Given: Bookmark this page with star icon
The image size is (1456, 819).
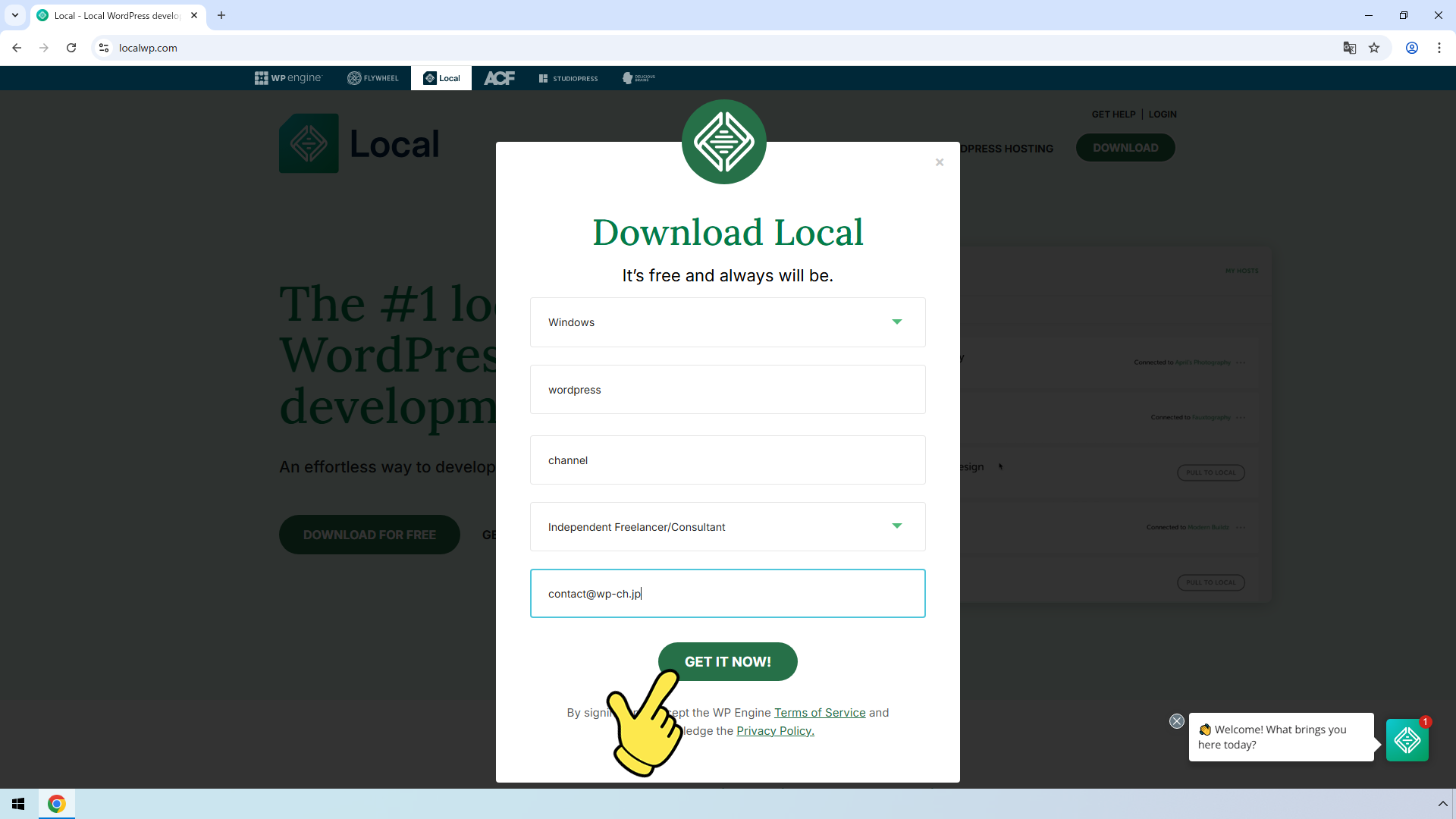Looking at the screenshot, I should point(1374,48).
